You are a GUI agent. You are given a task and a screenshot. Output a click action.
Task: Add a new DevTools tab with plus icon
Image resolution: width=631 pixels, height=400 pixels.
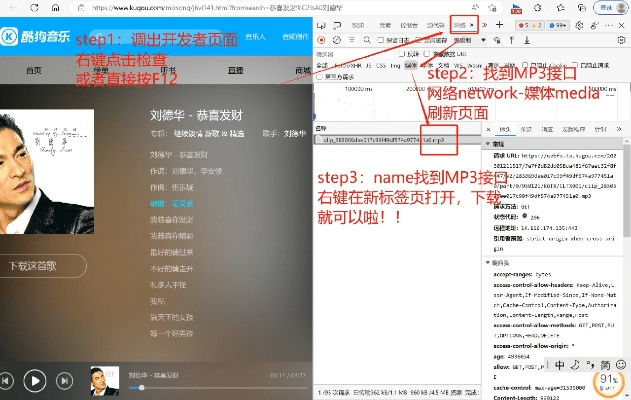pos(499,25)
